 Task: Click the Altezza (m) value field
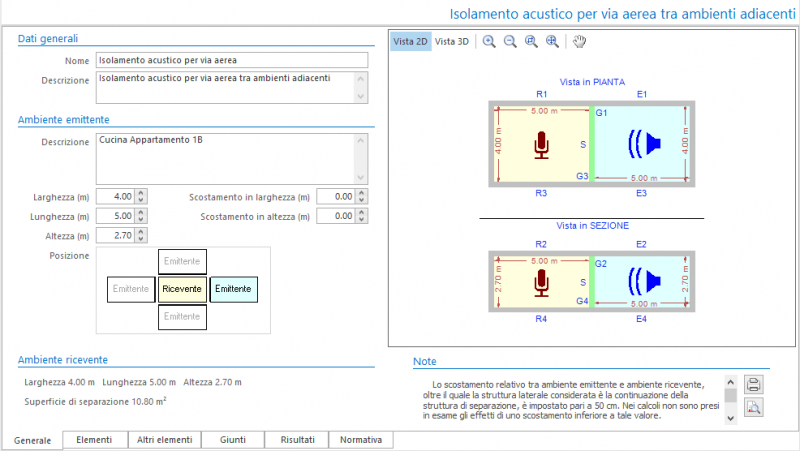tap(116, 235)
